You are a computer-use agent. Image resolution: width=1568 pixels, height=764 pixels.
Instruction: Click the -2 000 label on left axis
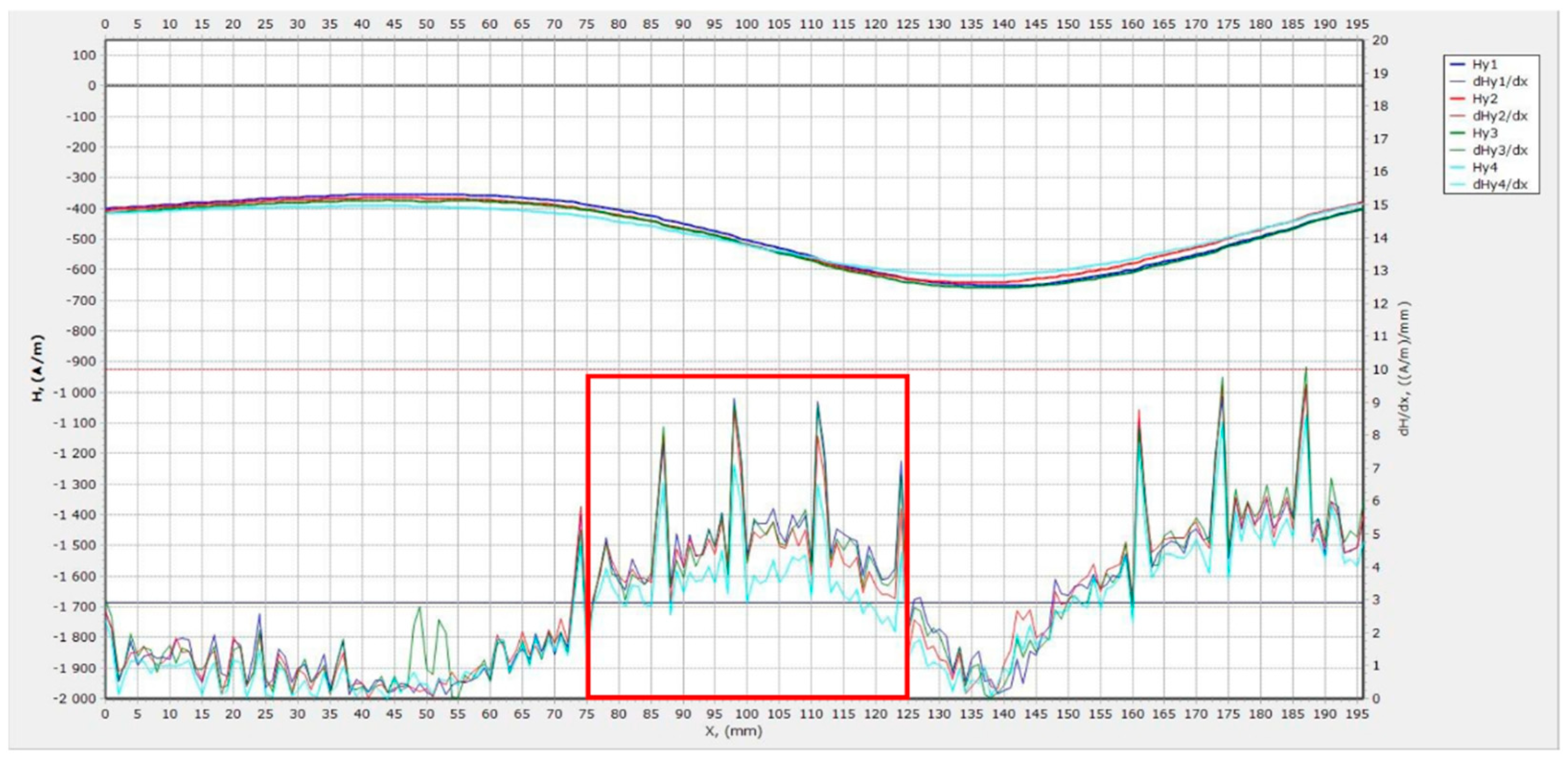click(74, 698)
